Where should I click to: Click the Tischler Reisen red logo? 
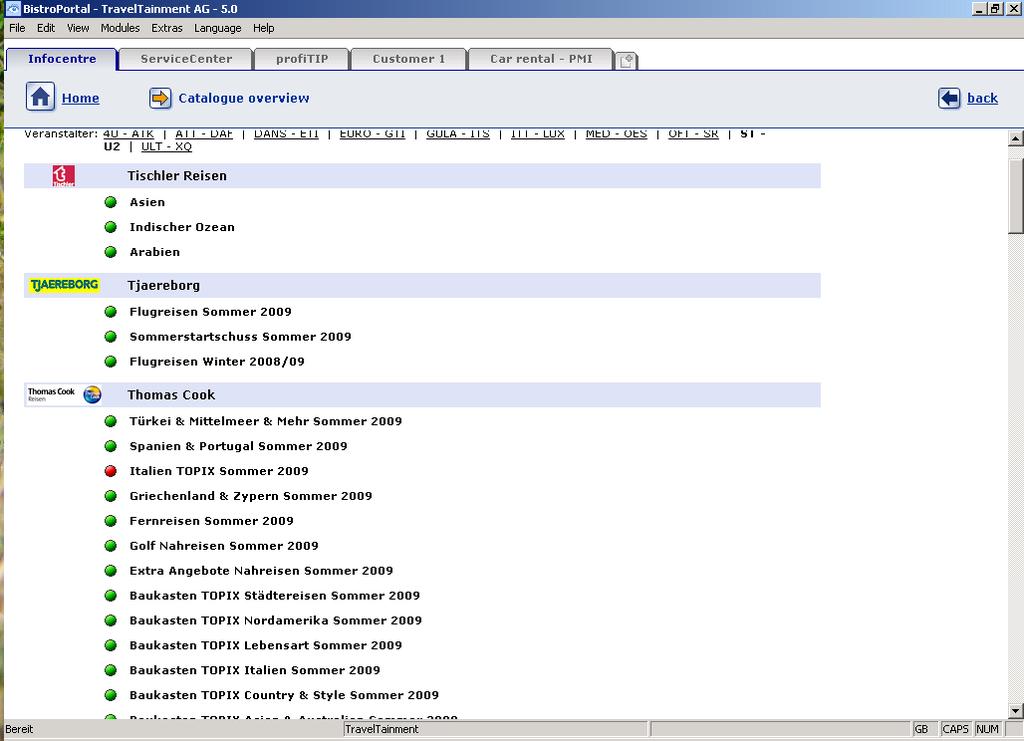63,176
